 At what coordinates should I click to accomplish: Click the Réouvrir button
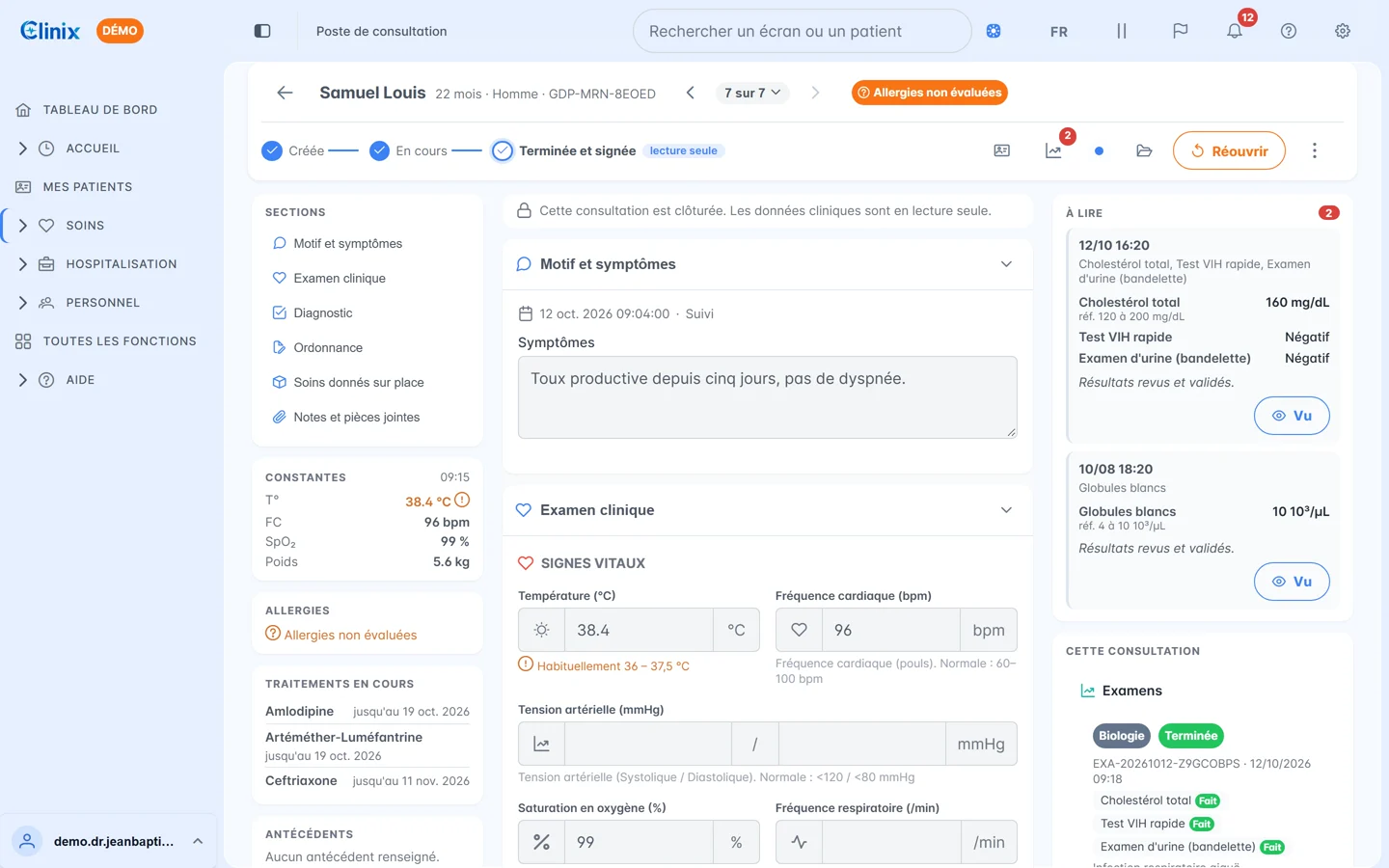click(1229, 150)
